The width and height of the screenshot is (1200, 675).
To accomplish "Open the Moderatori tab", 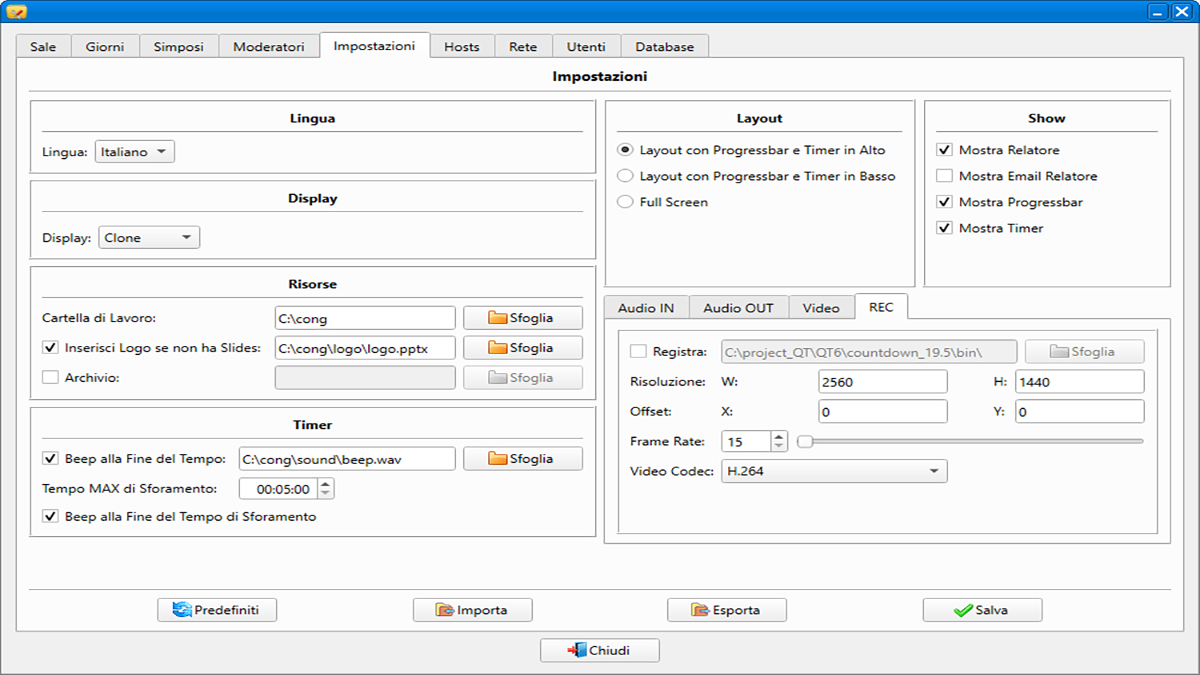I will point(269,47).
